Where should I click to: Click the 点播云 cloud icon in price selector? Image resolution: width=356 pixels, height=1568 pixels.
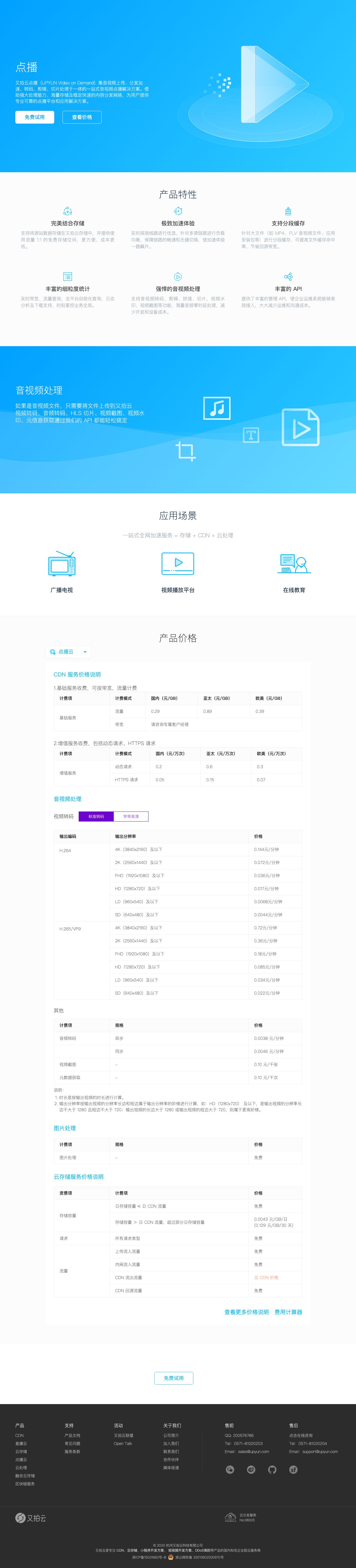tap(53, 652)
